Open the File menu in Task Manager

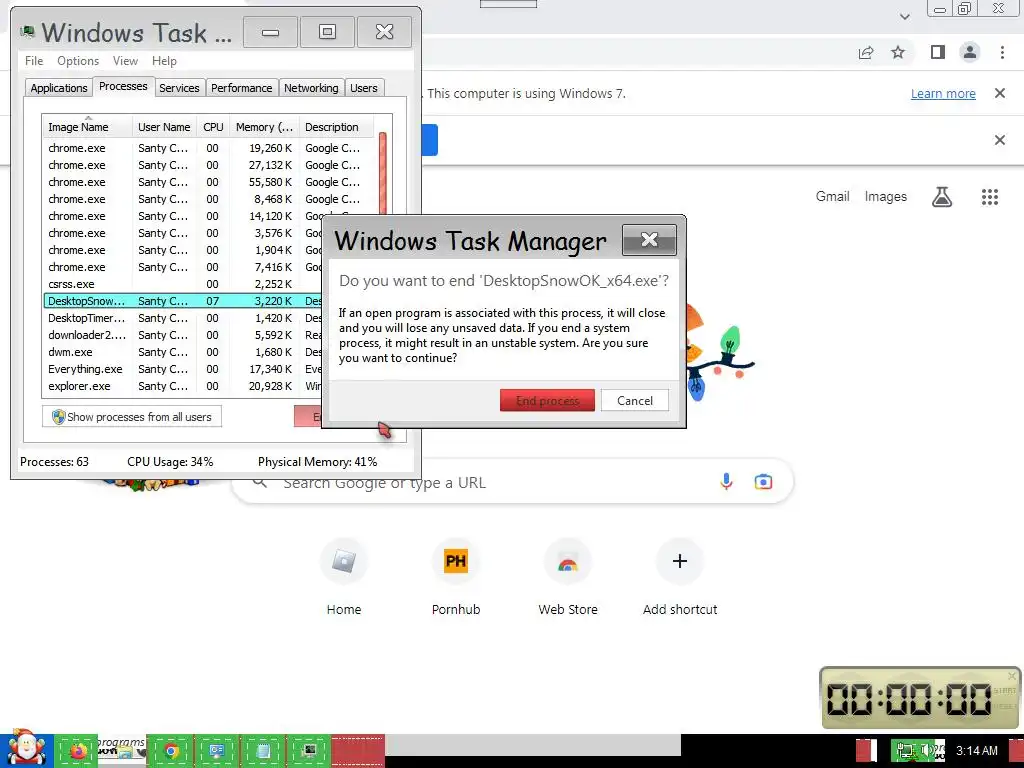click(x=34, y=61)
